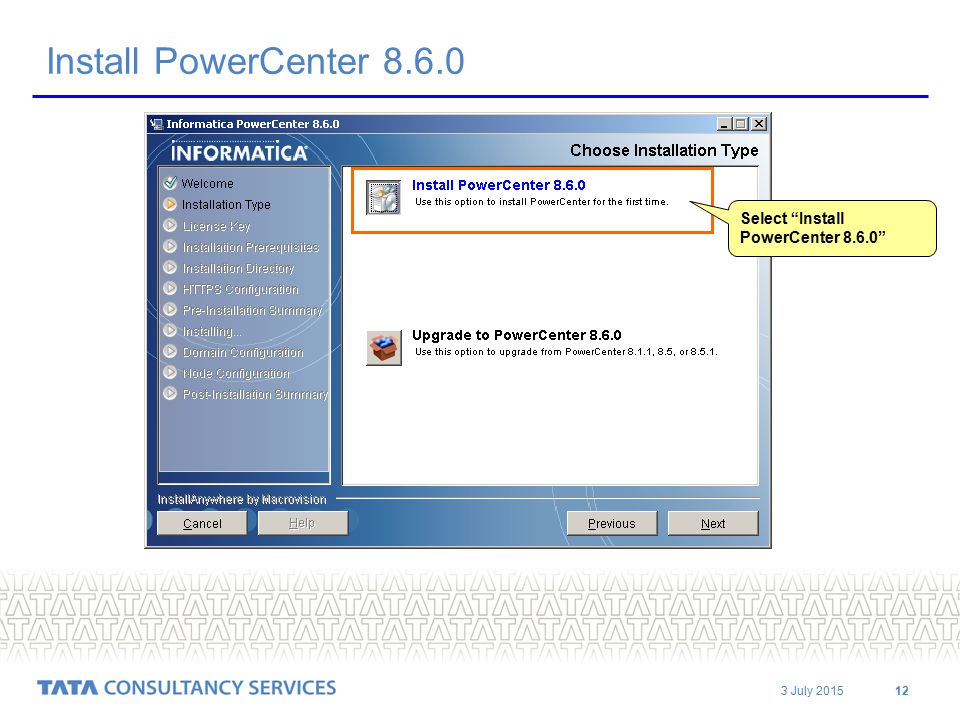The height and width of the screenshot is (720, 960).
Task: Click the License Key step icon
Action: tap(170, 225)
